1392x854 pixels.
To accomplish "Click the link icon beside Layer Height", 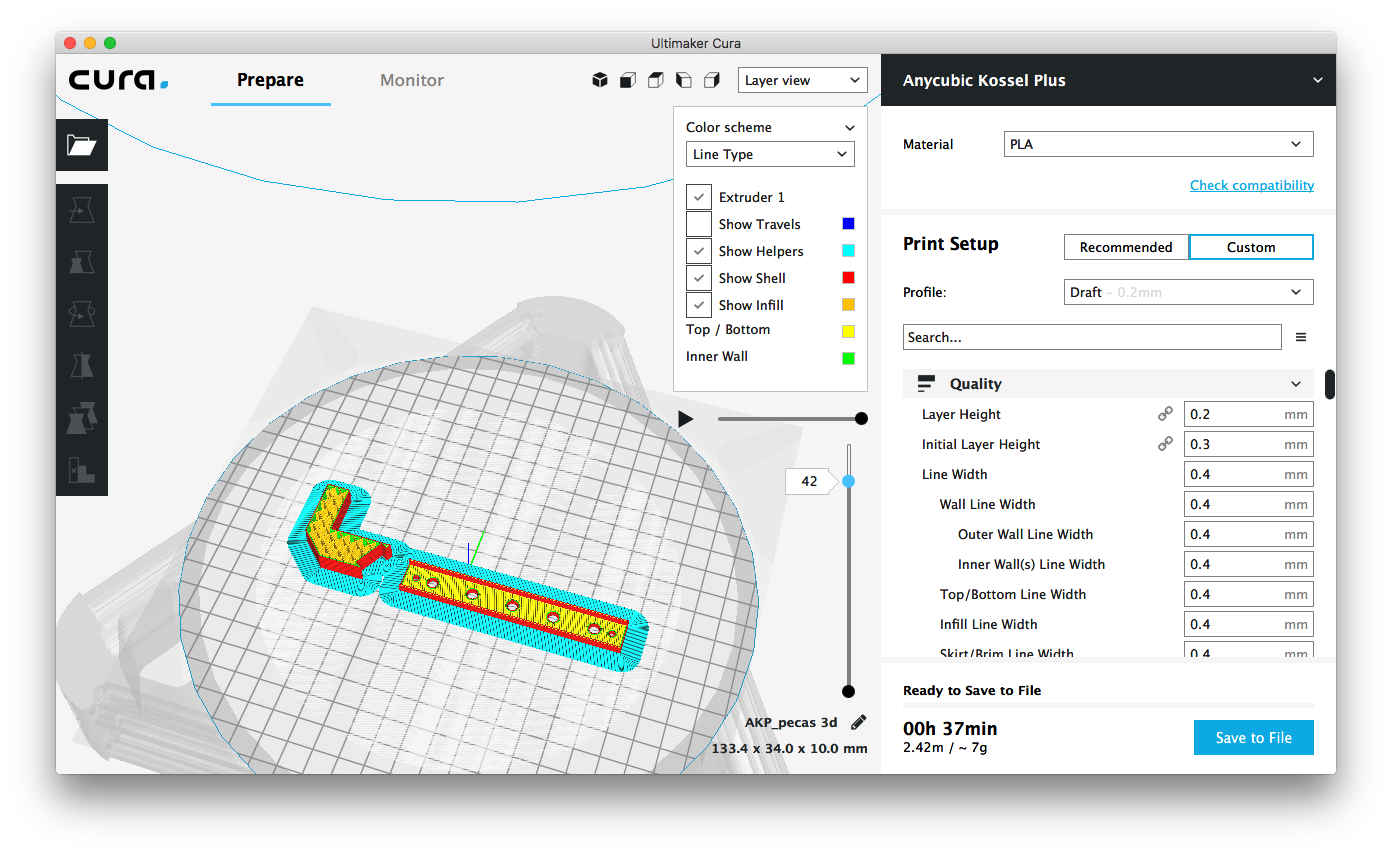I will (x=1165, y=414).
